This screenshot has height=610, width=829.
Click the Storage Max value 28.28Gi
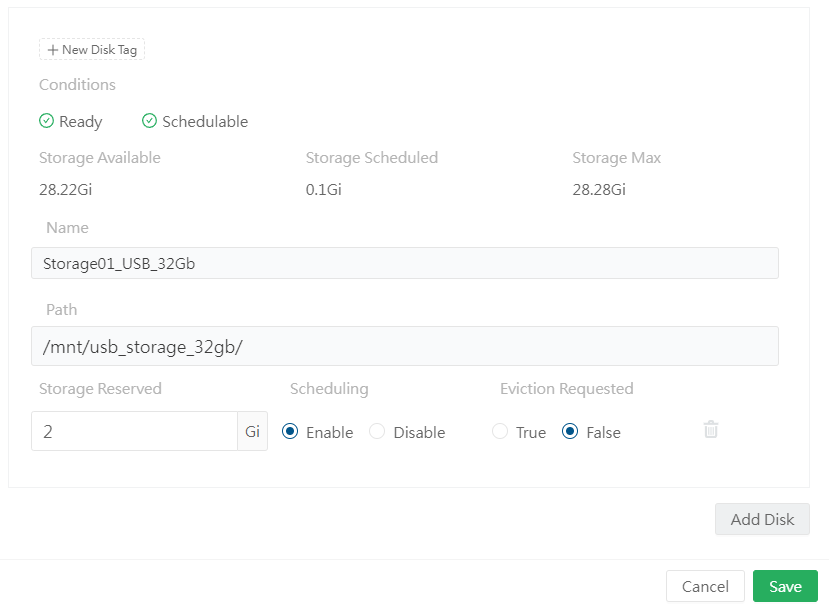[599, 189]
